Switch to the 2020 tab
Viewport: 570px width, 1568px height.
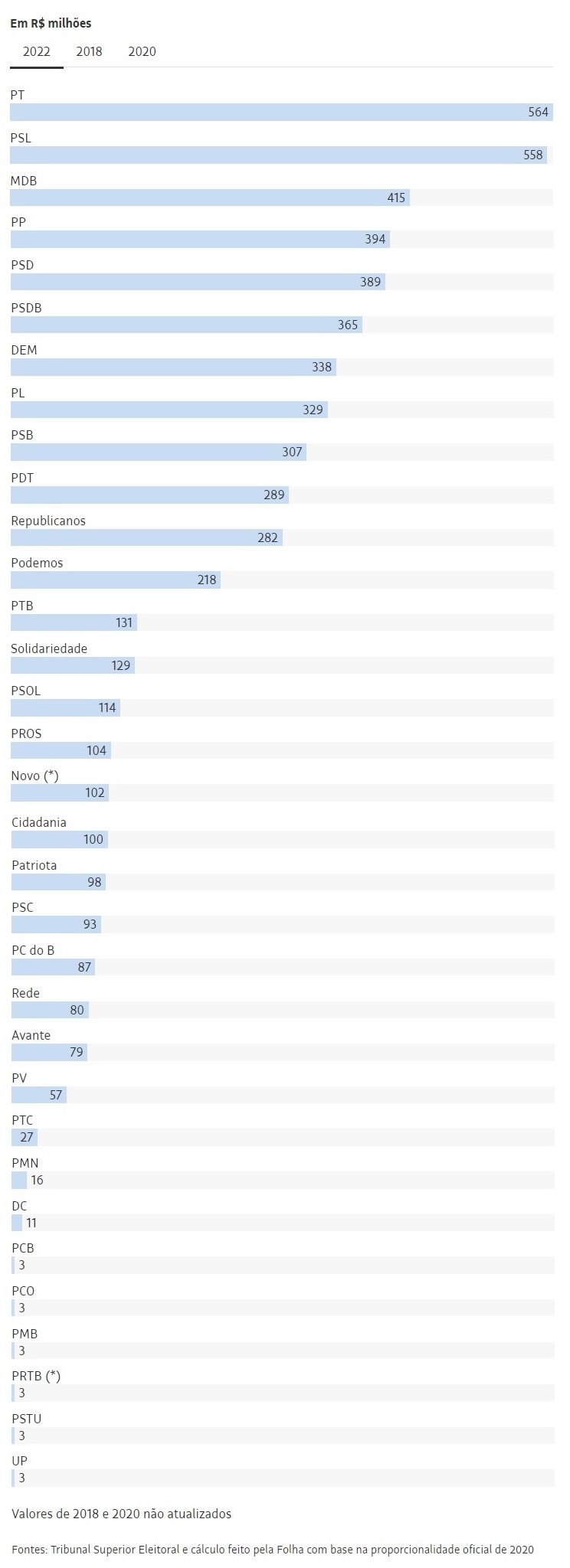coord(142,51)
